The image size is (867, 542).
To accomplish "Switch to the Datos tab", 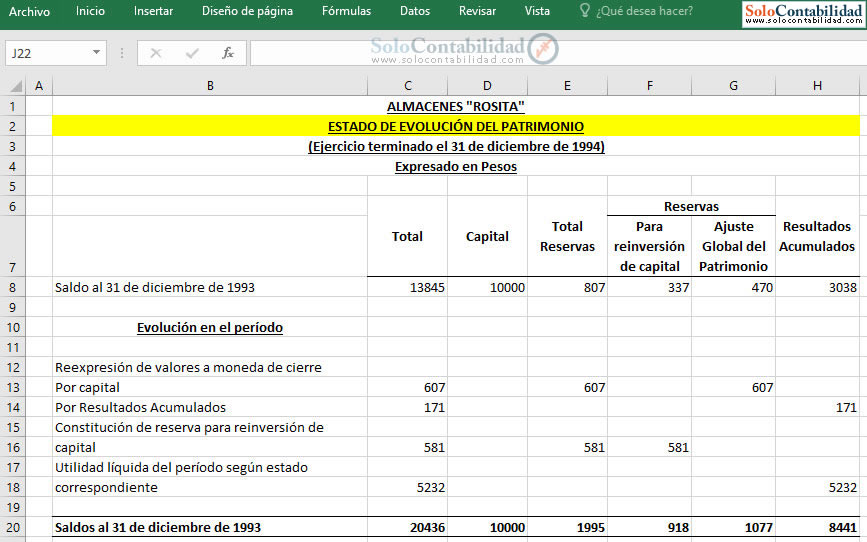I will [415, 11].
